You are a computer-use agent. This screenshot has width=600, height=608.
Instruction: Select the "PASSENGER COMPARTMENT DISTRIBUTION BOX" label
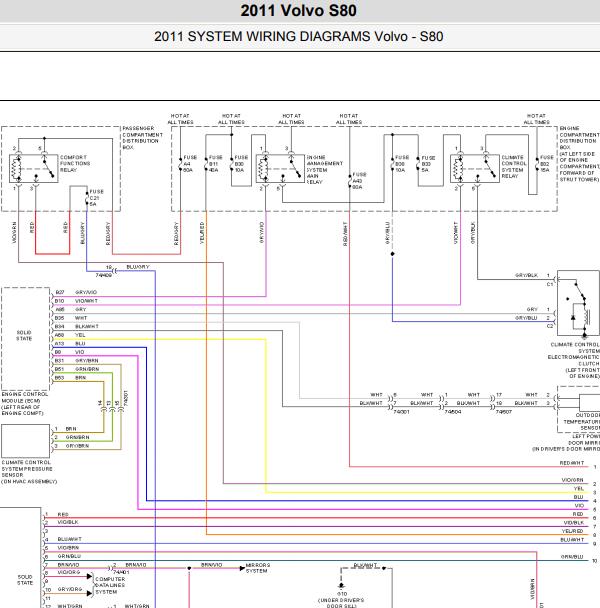(x=143, y=138)
